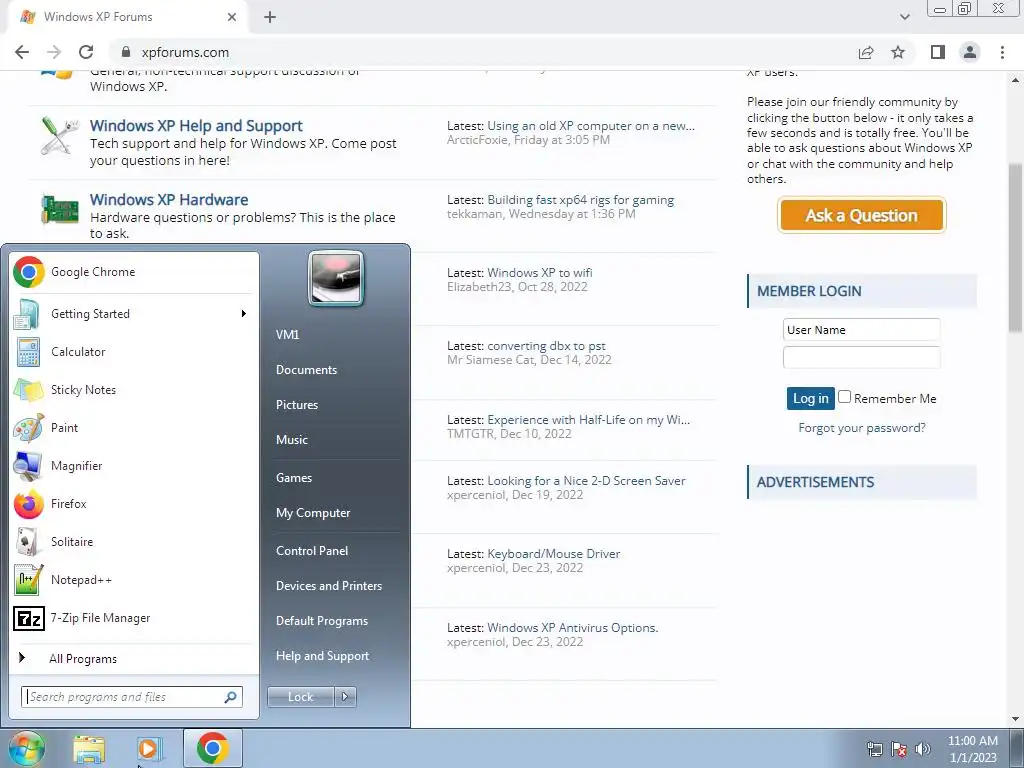The width and height of the screenshot is (1024, 768).
Task: Check the Remember Me checkbox
Action: (844, 397)
